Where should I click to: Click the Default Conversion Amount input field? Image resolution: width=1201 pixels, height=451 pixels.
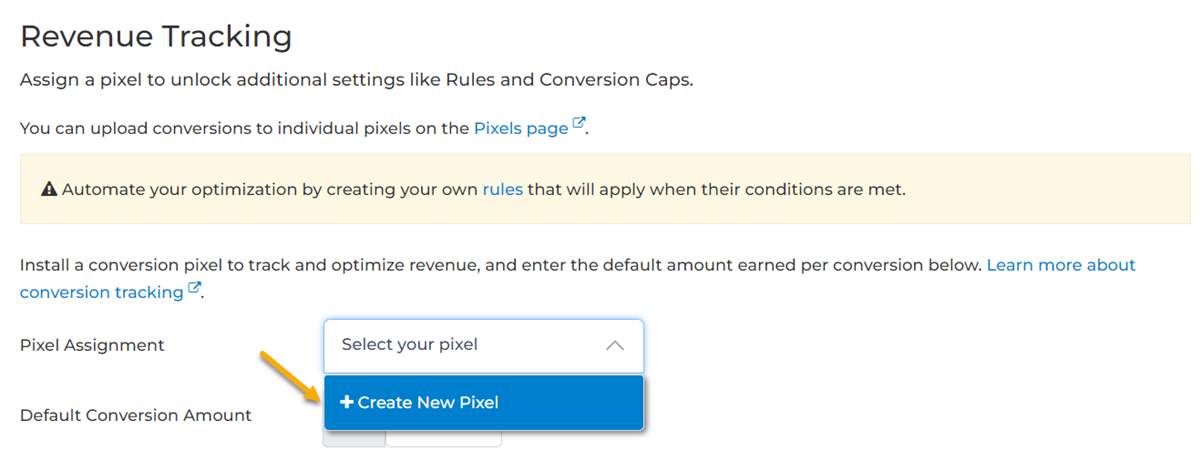(443, 438)
